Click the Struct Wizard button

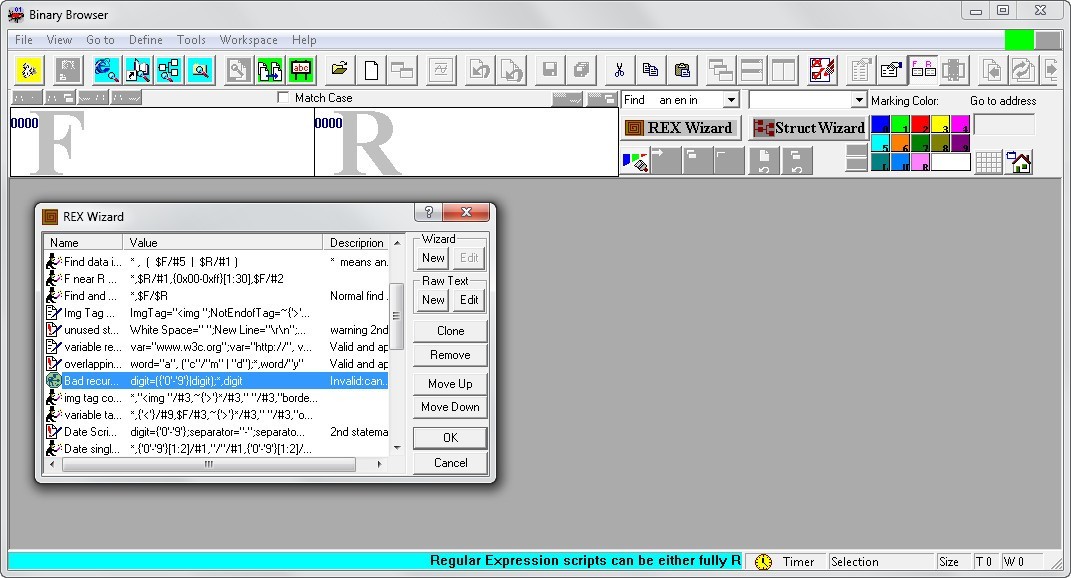[x=809, y=128]
